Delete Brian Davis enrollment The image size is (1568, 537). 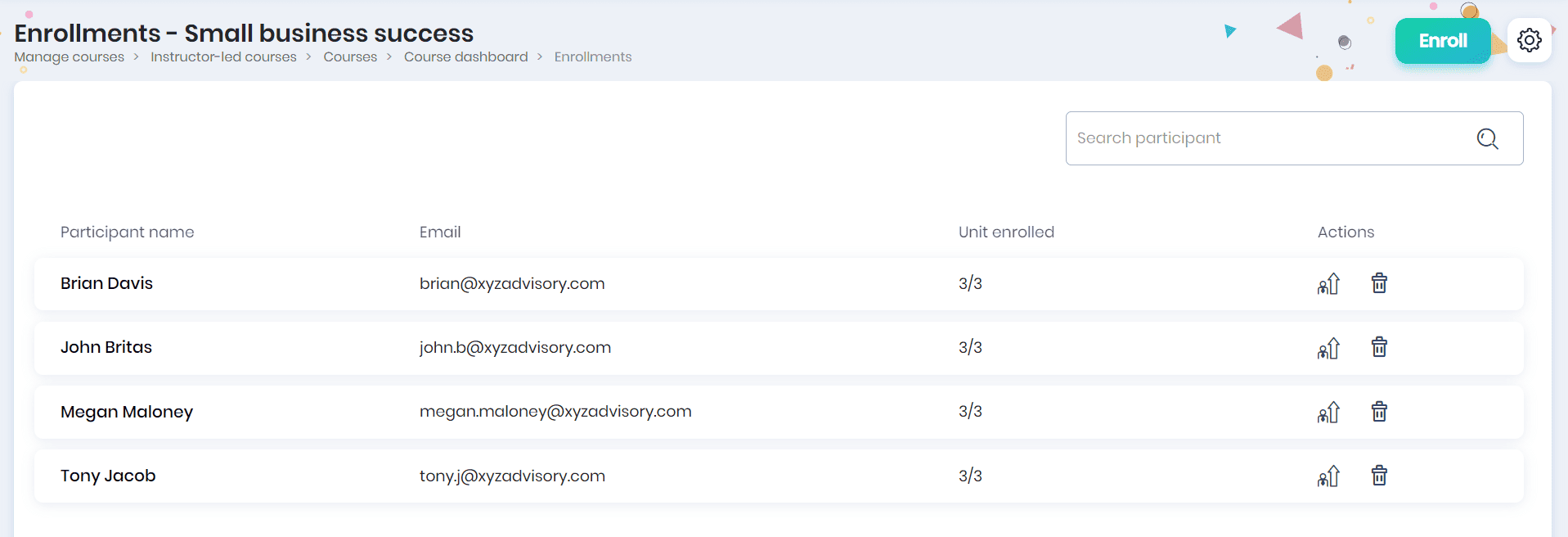pos(1379,283)
